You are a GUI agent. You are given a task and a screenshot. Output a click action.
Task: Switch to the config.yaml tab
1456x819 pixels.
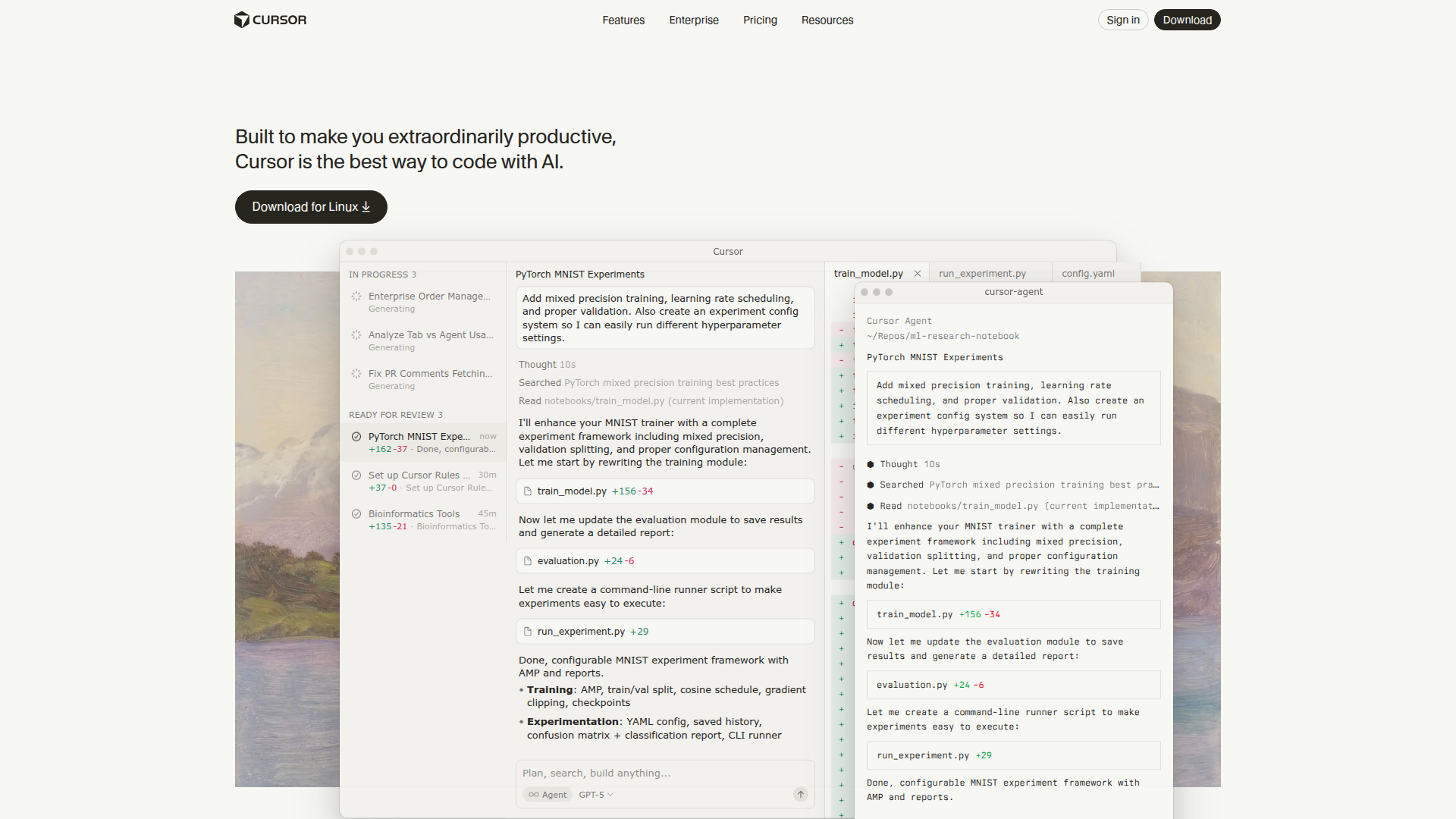[x=1087, y=274]
